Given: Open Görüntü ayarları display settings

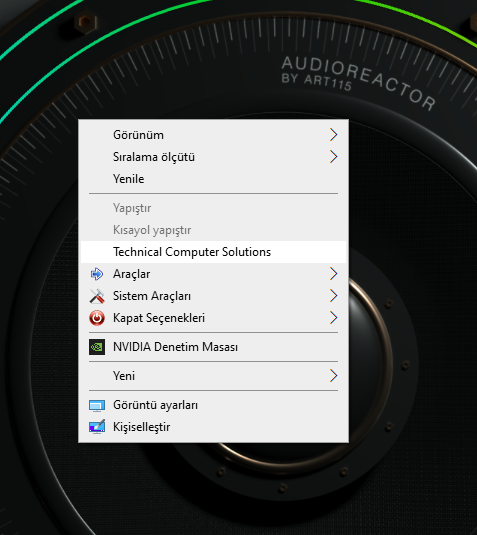Looking at the screenshot, I should [213, 405].
